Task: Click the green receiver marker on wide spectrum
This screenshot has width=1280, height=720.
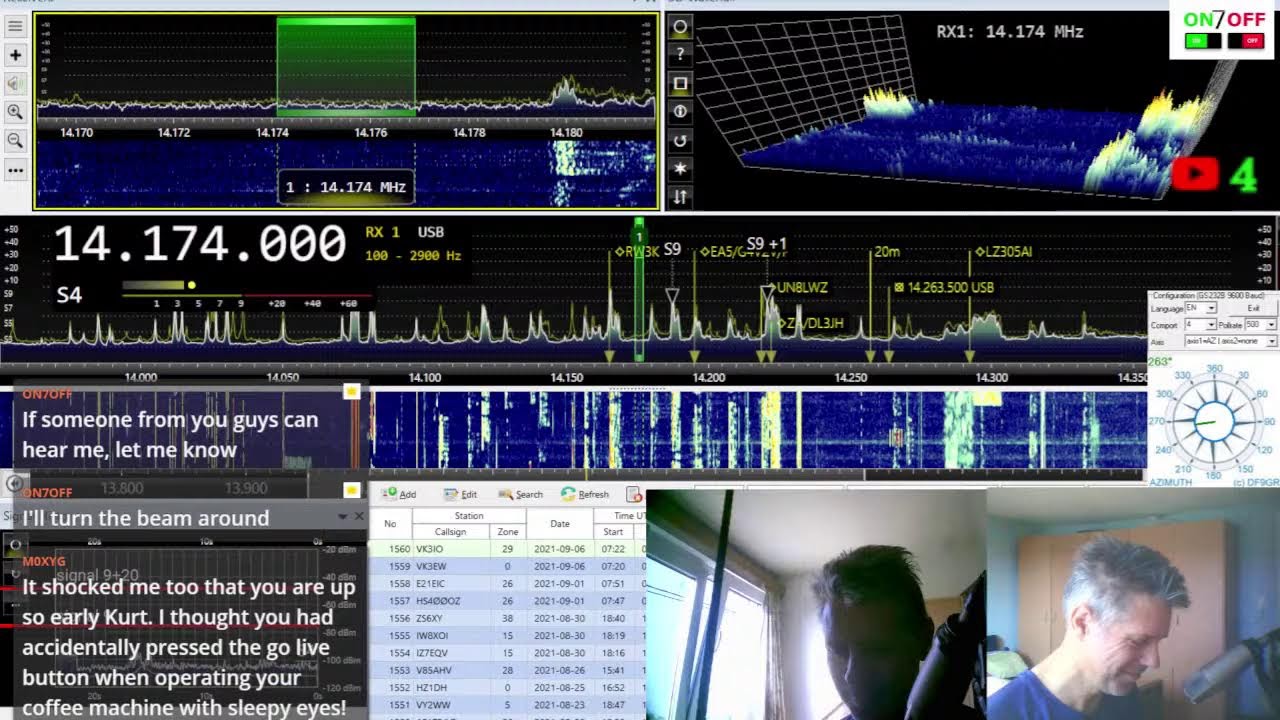Action: click(x=639, y=290)
